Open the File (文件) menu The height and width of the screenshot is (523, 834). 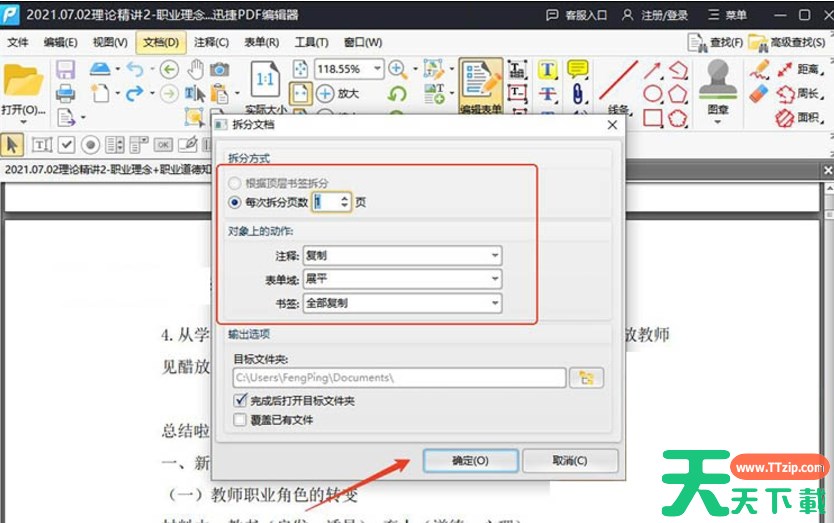tap(18, 42)
